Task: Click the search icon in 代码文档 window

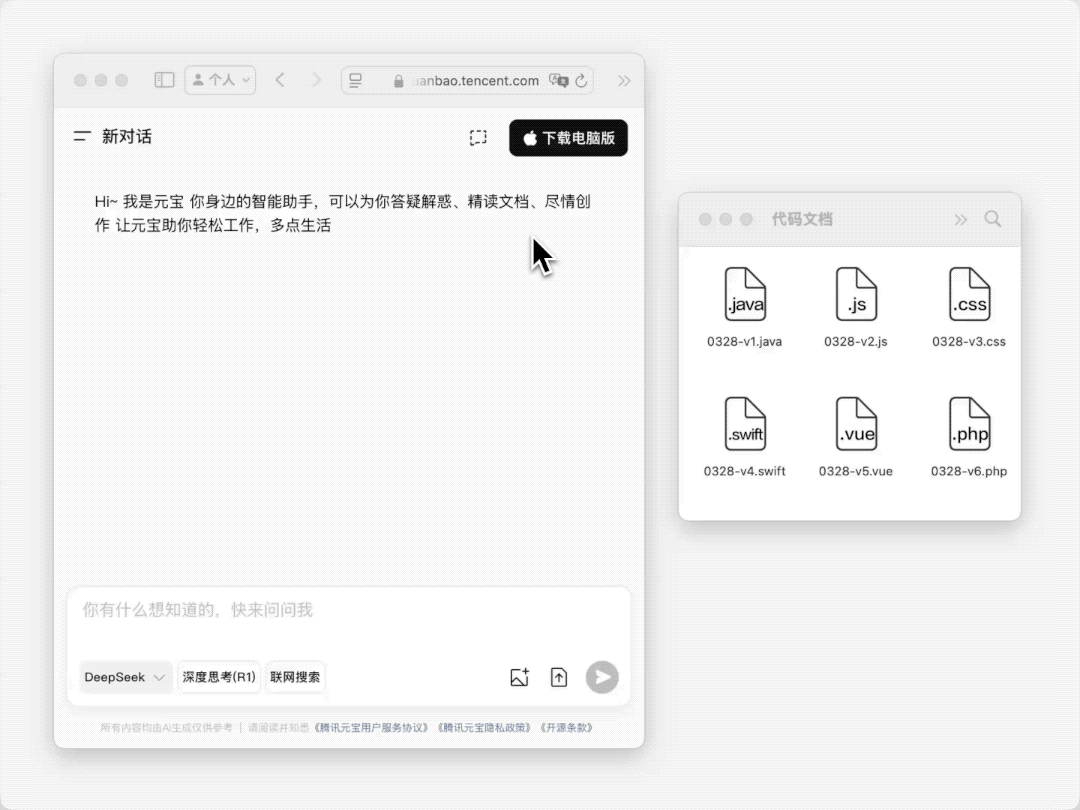Action: coord(993,219)
